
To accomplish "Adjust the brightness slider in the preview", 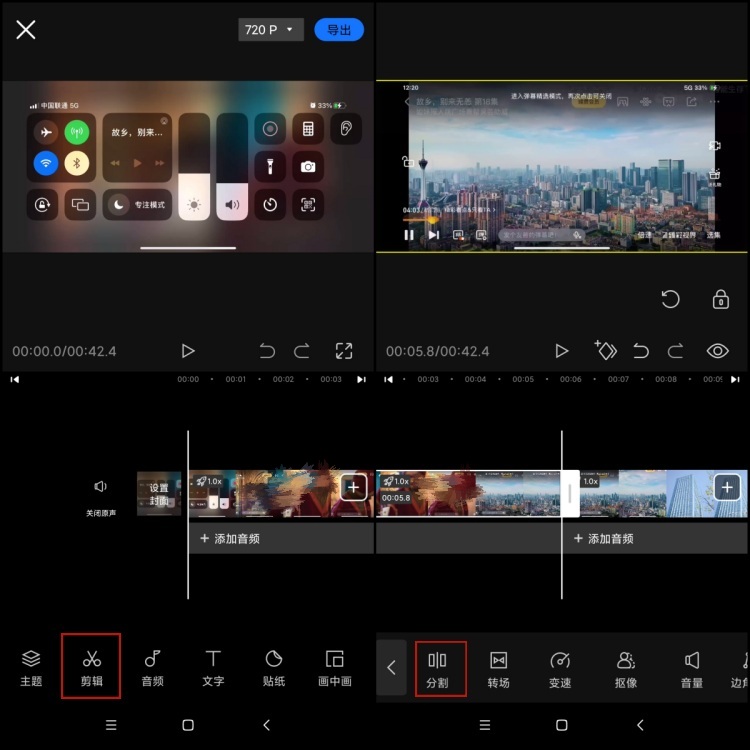I will click(194, 166).
